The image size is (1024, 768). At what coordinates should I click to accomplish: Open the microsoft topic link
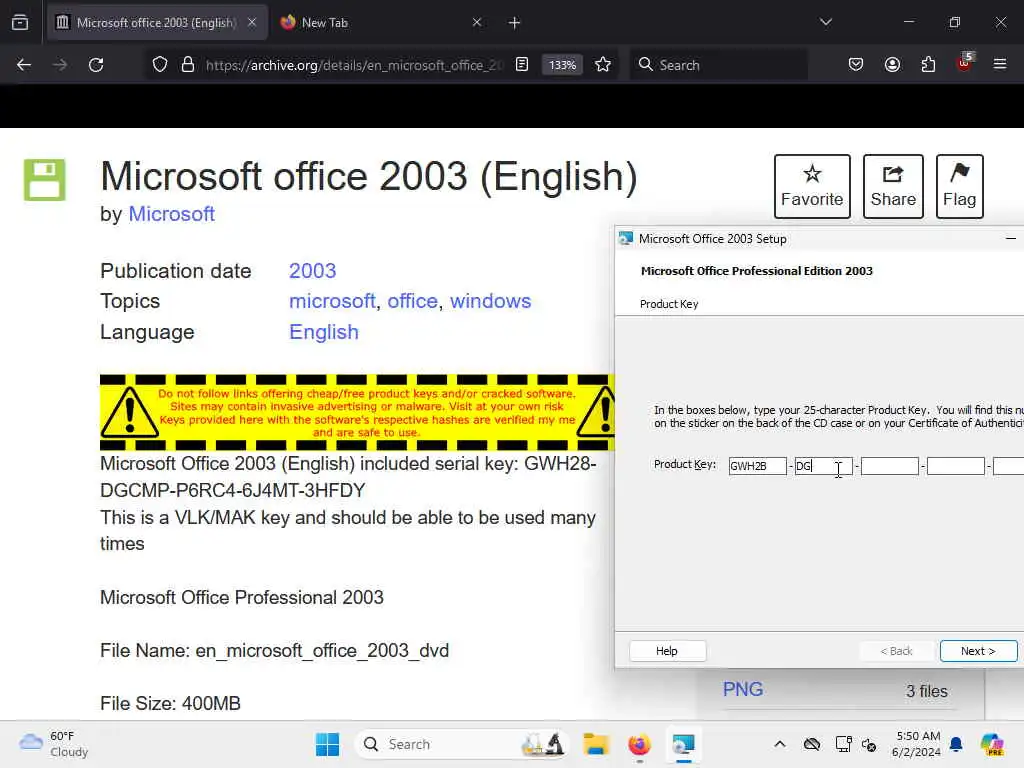pyautogui.click(x=332, y=301)
